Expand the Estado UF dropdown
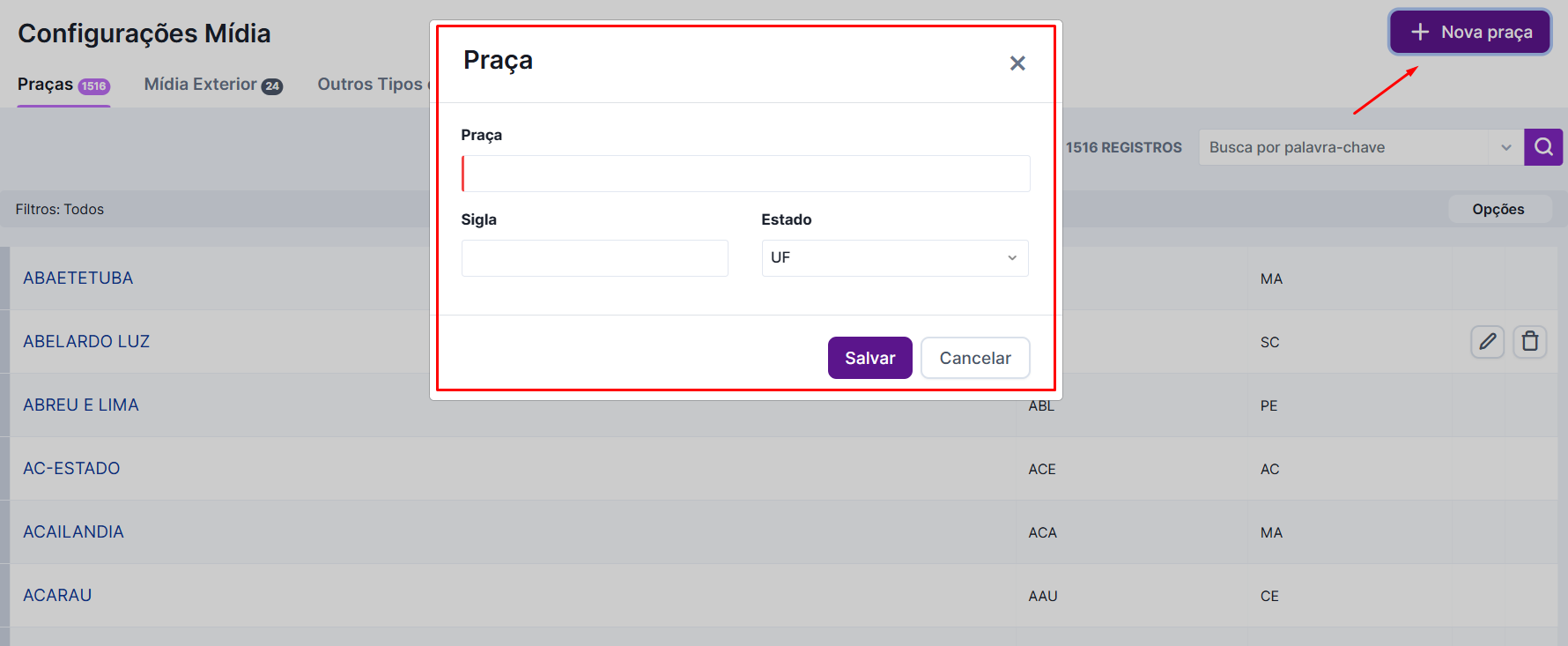The image size is (1568, 646). click(x=894, y=258)
